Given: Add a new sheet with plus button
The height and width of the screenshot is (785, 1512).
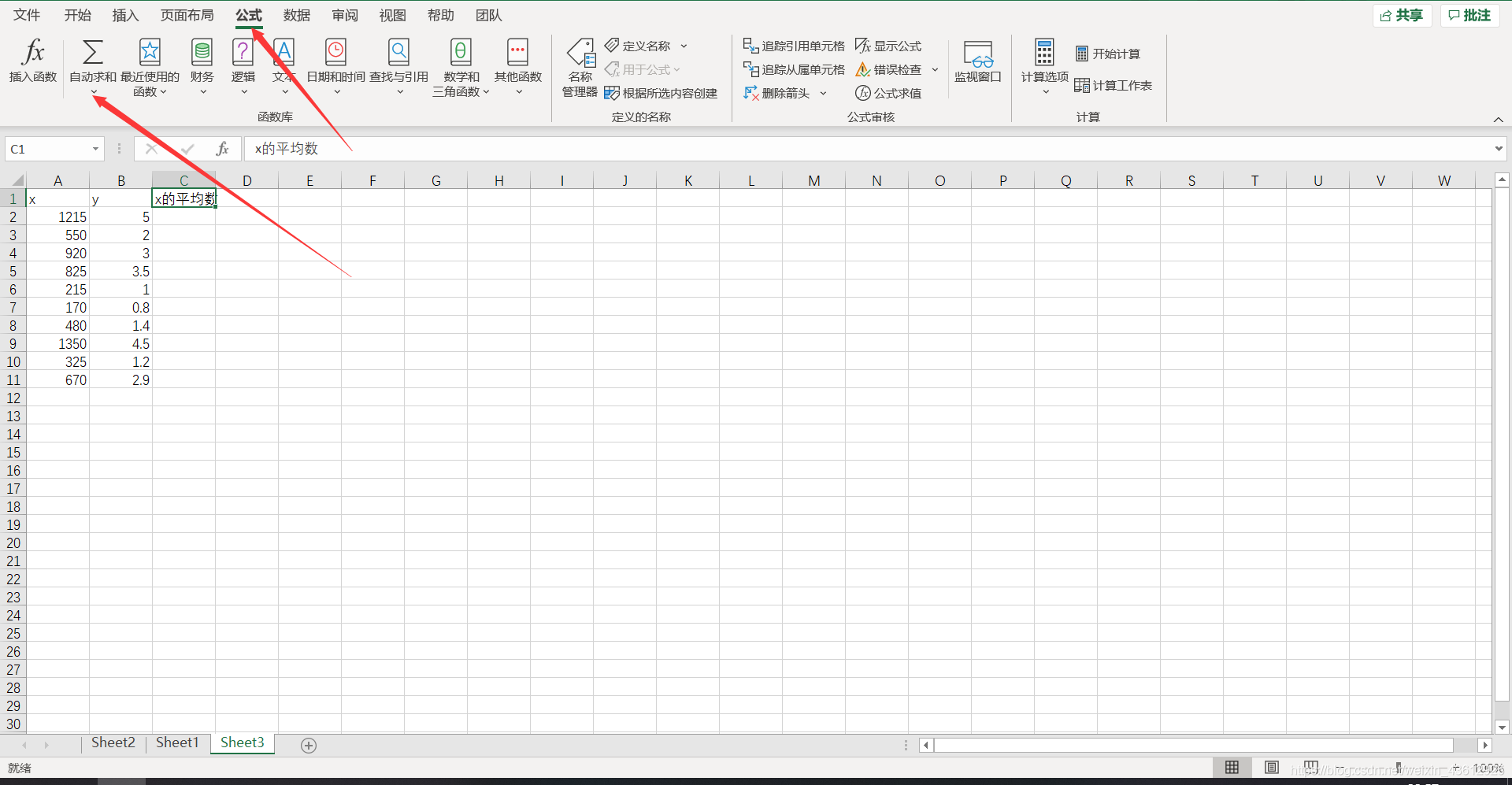Looking at the screenshot, I should click(309, 745).
